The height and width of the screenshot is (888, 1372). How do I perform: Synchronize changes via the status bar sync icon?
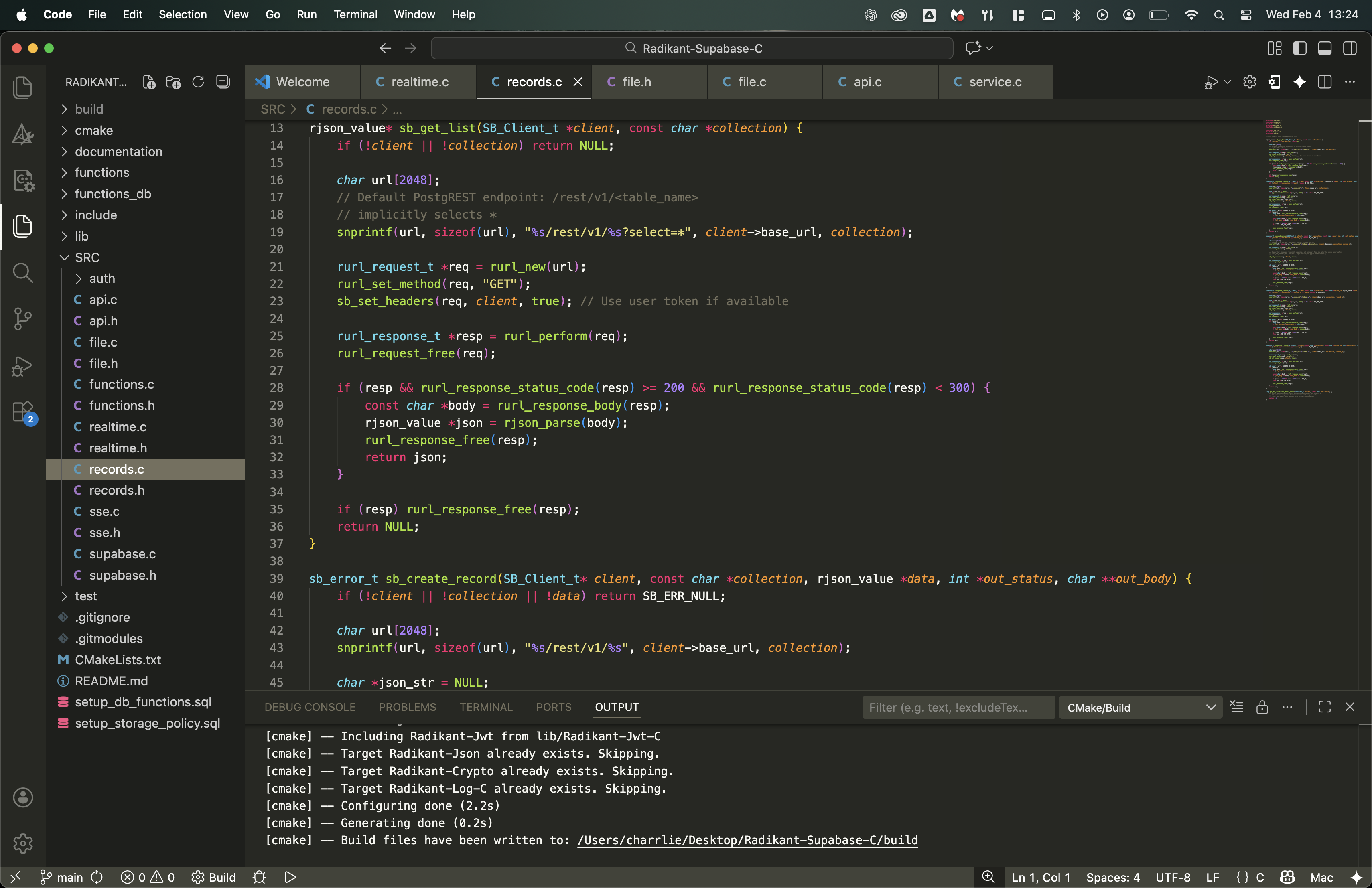pyautogui.click(x=97, y=877)
